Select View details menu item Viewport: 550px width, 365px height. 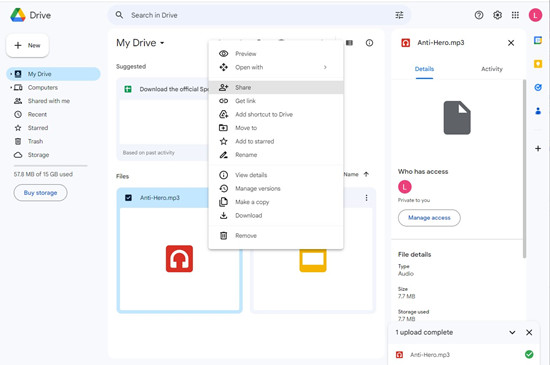click(276, 175)
